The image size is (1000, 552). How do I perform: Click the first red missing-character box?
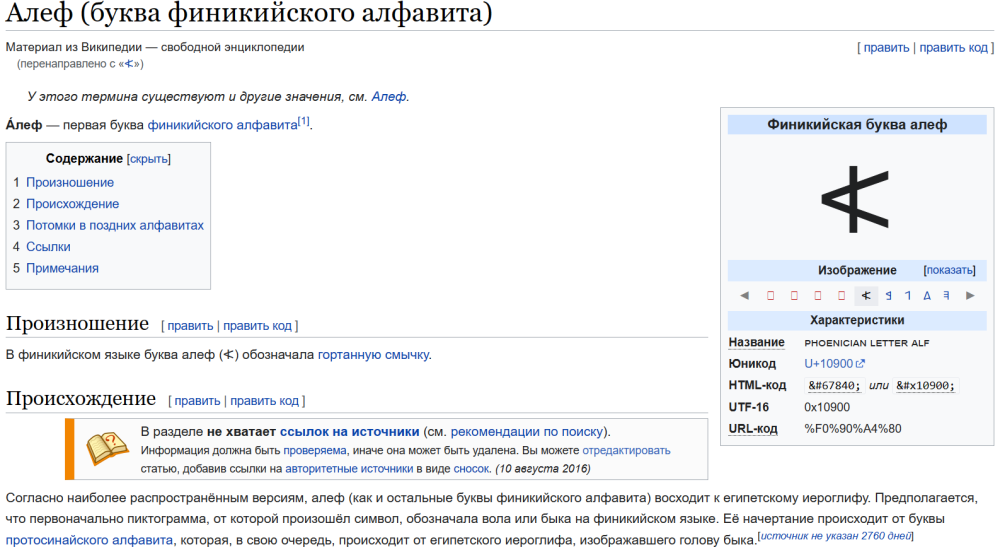tap(770, 296)
